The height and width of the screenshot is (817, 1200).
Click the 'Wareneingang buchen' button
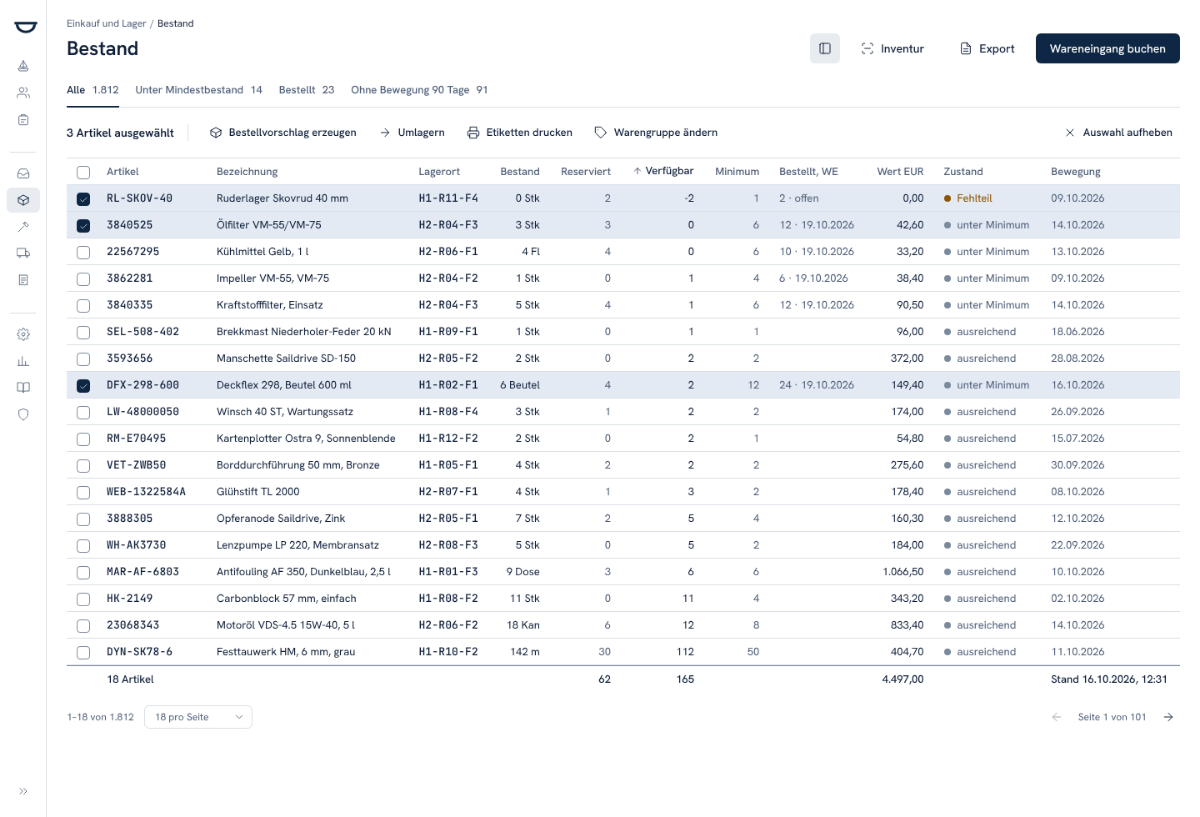coord(1108,48)
